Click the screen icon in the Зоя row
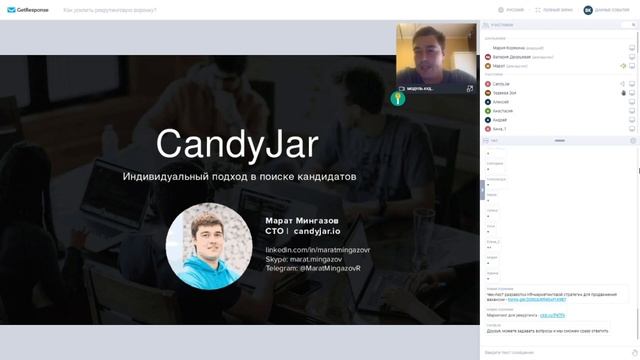This screenshot has height=360, width=640. pyautogui.click(x=632, y=93)
